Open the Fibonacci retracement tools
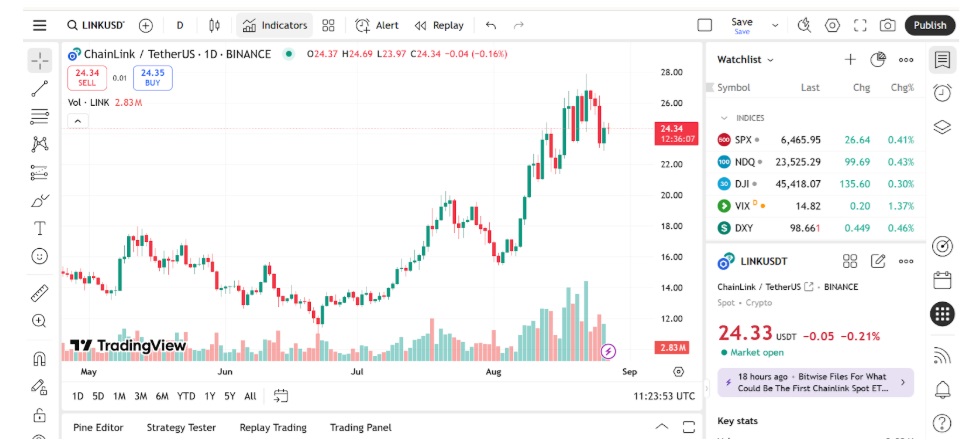The height and width of the screenshot is (440, 967). [39, 116]
